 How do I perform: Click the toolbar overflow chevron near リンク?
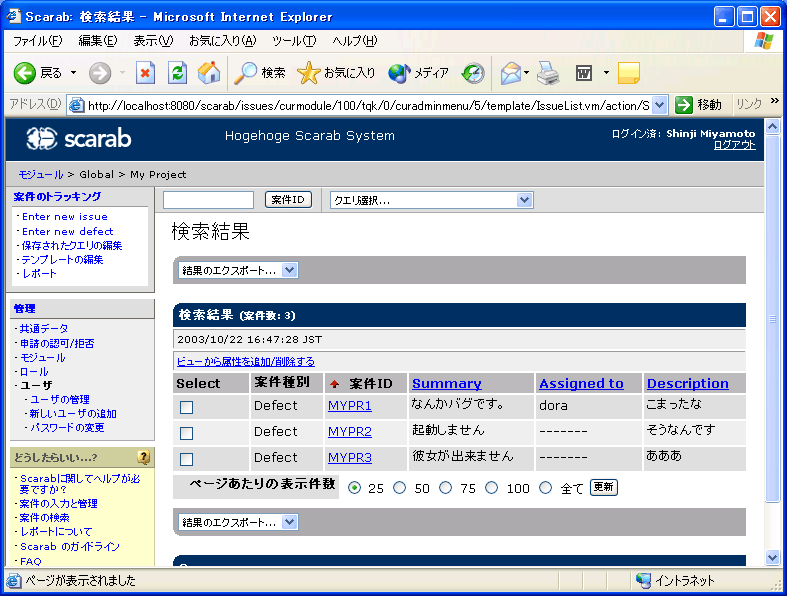pos(774,101)
